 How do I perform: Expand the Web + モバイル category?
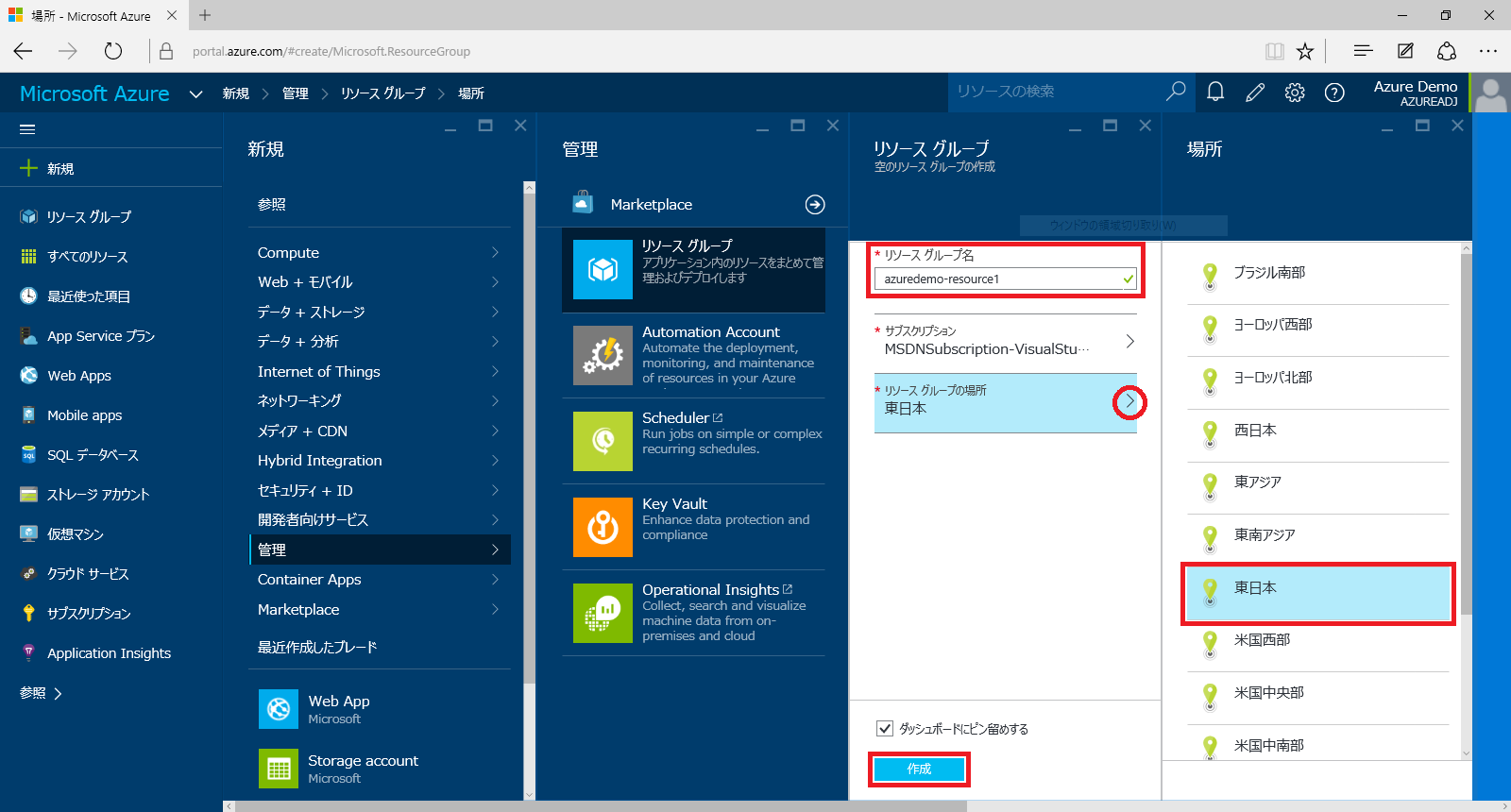click(380, 282)
